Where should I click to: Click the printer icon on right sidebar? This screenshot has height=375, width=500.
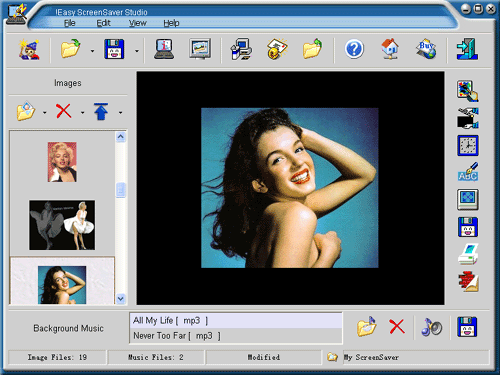468,254
